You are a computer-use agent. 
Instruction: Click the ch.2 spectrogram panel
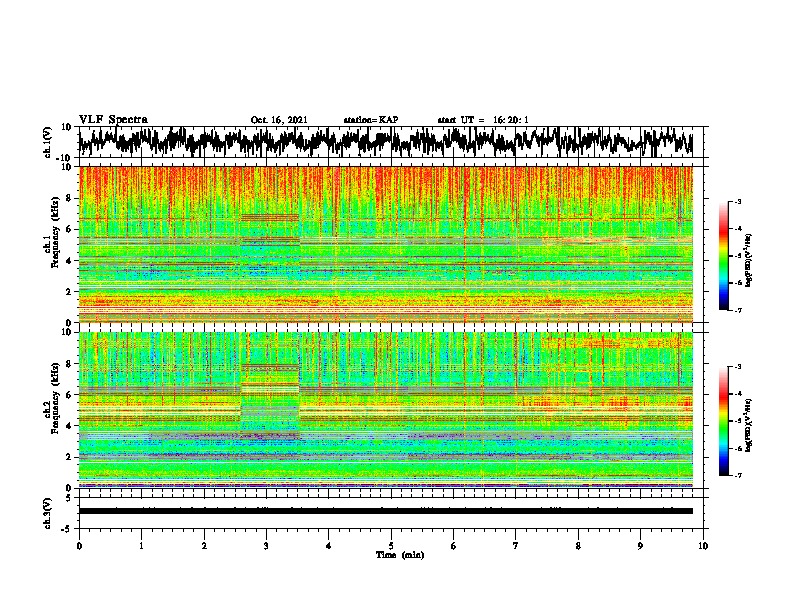click(385, 410)
